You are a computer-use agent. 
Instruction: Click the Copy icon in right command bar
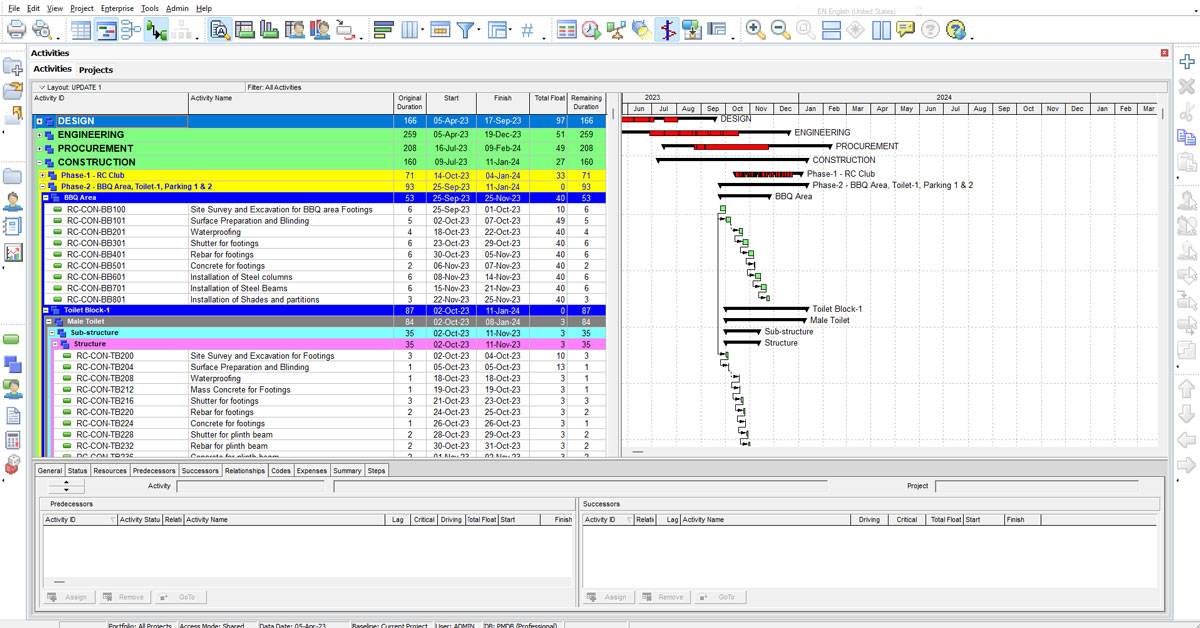coord(1187,137)
